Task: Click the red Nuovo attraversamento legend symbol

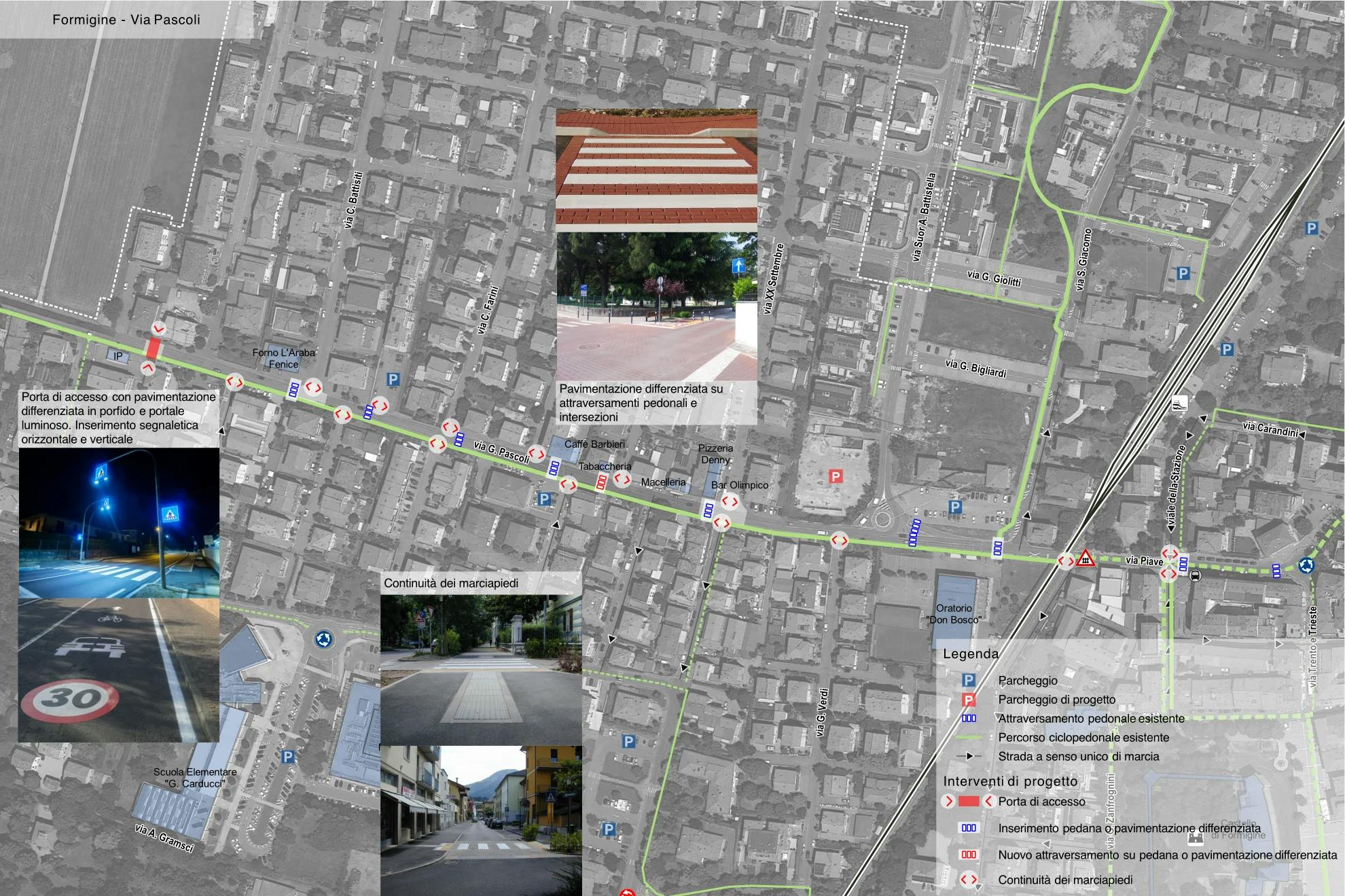Action: coord(969,855)
